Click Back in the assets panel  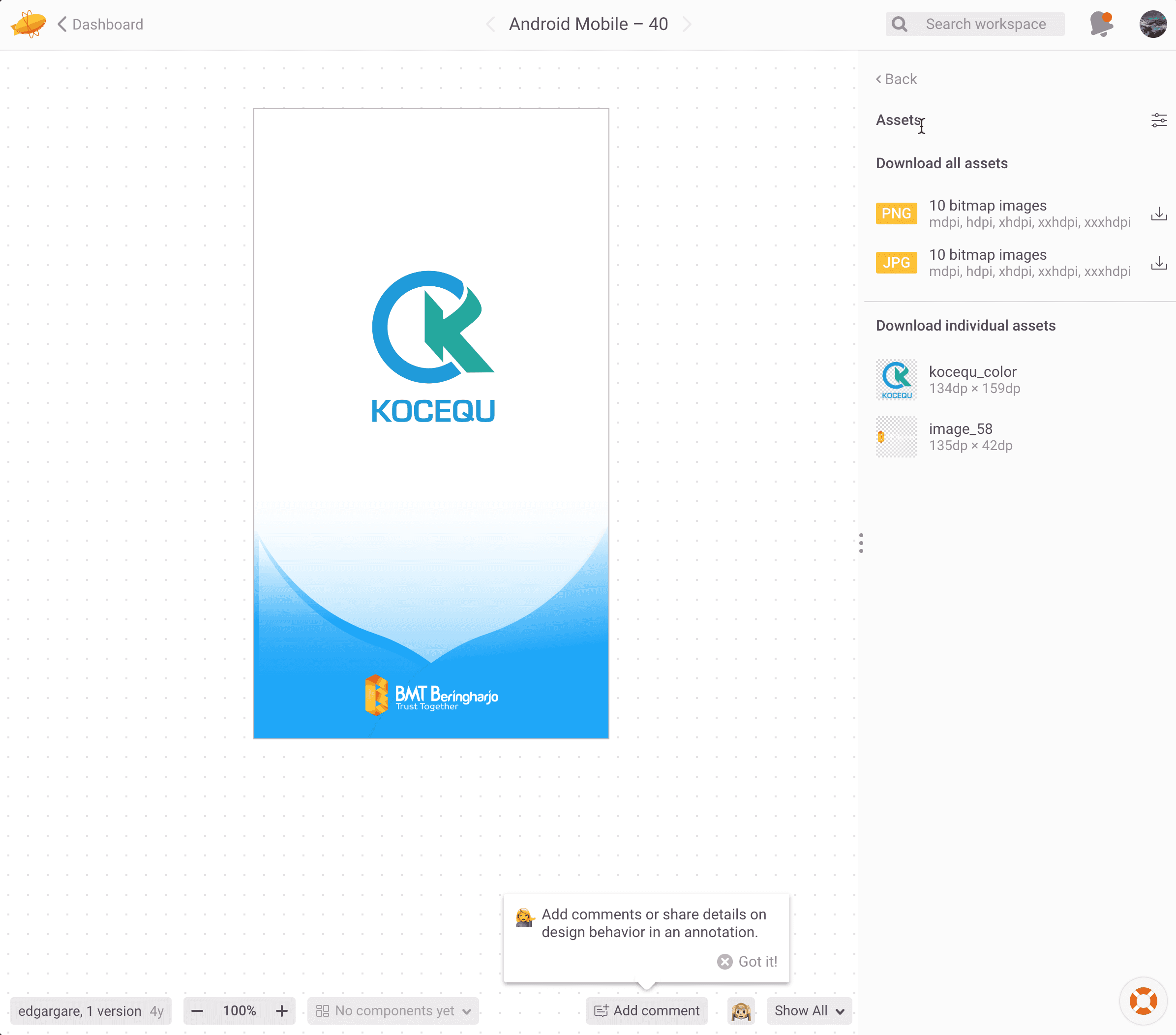click(x=896, y=79)
